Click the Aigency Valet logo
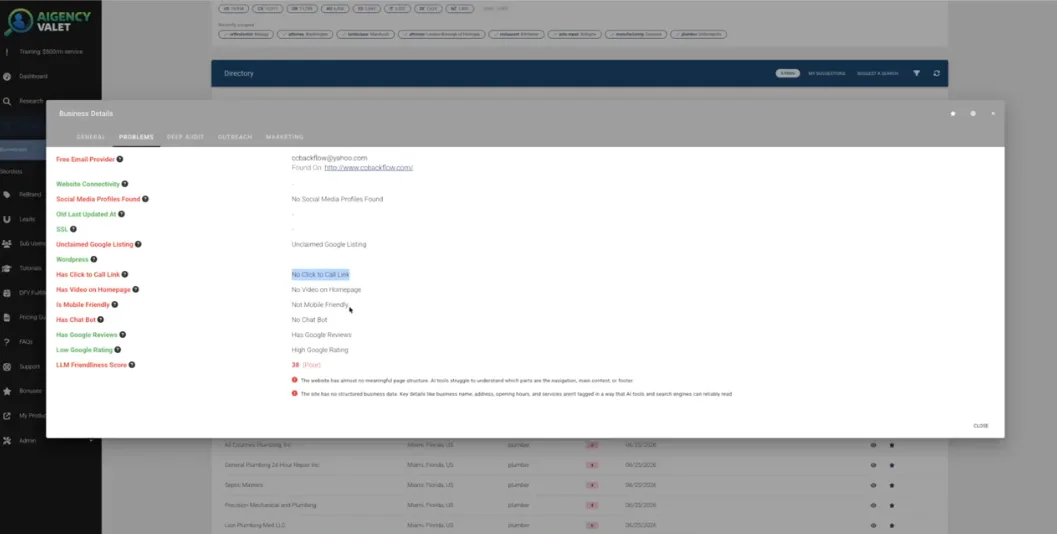Image resolution: width=1057 pixels, height=534 pixels. pos(47,22)
